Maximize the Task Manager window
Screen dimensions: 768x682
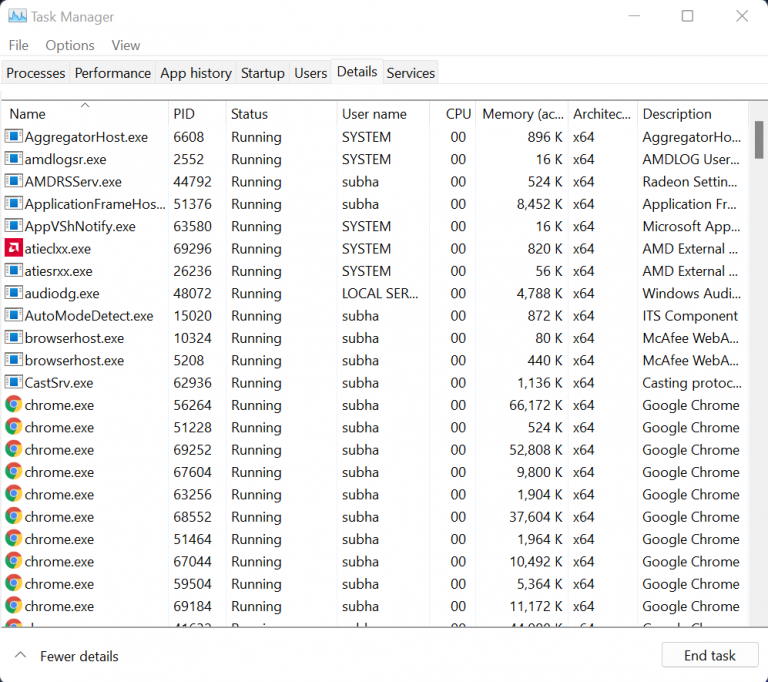(687, 16)
